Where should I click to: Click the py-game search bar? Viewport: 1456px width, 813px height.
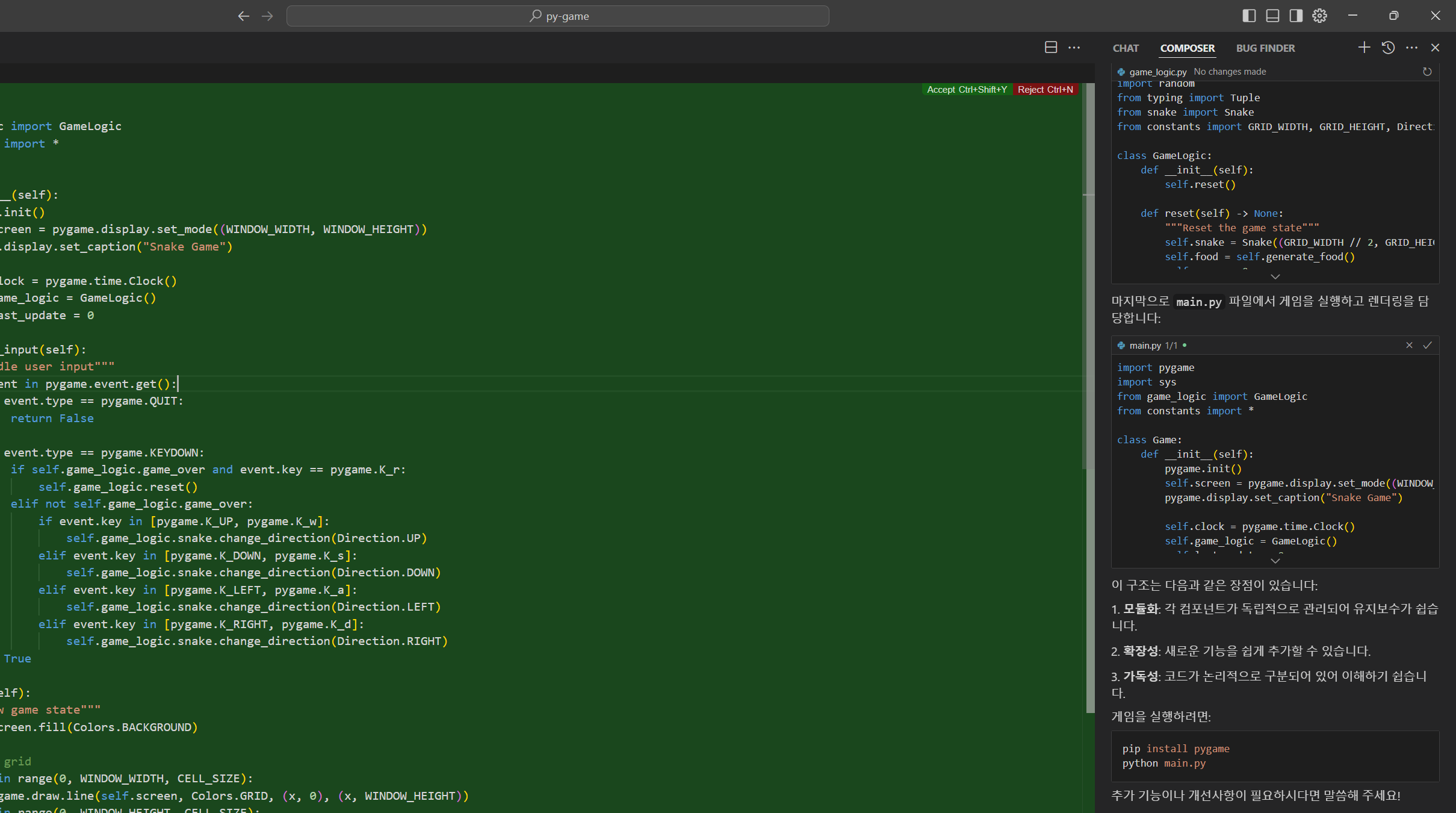[558, 16]
